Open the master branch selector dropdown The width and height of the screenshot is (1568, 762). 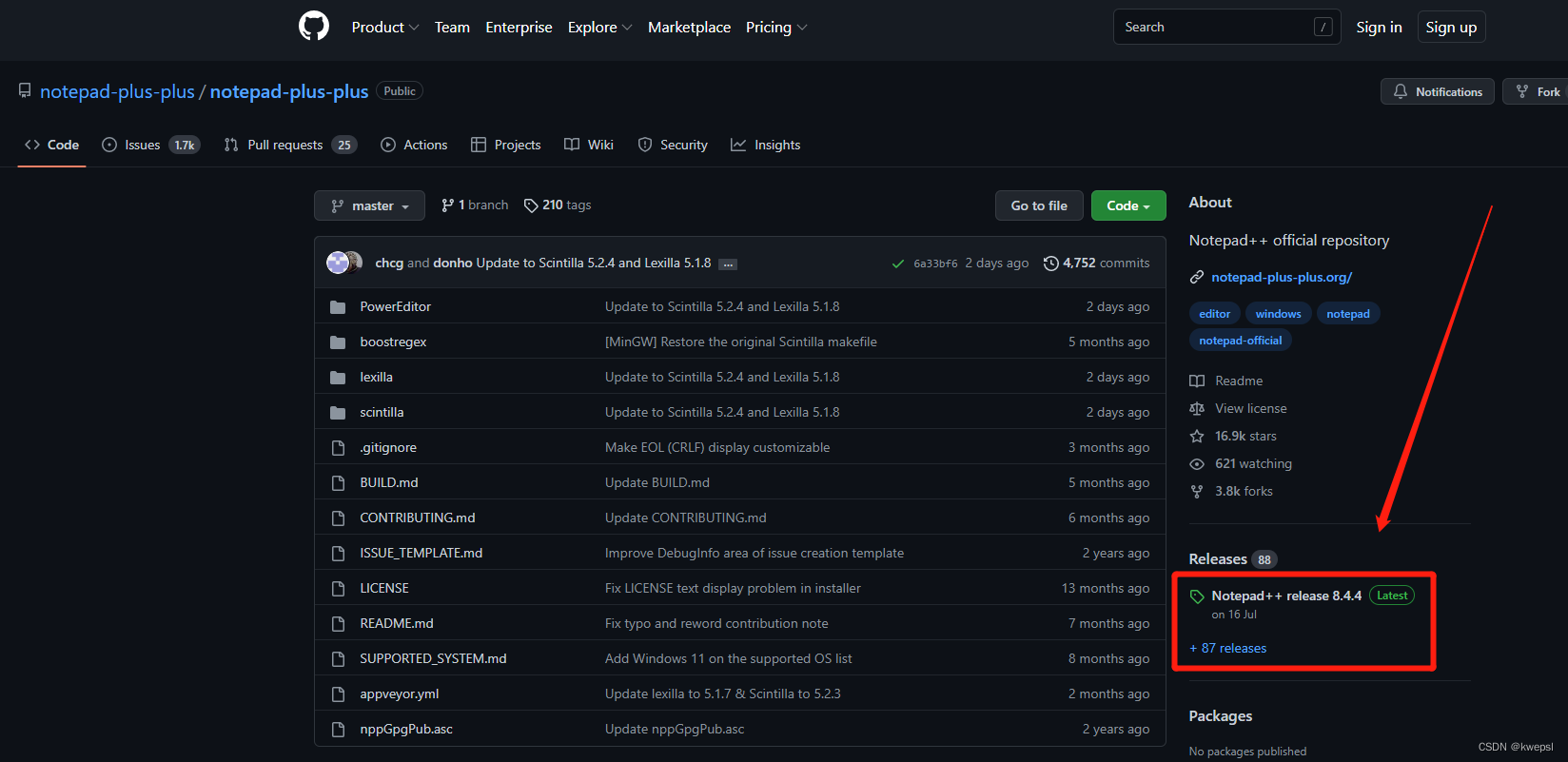click(x=369, y=205)
